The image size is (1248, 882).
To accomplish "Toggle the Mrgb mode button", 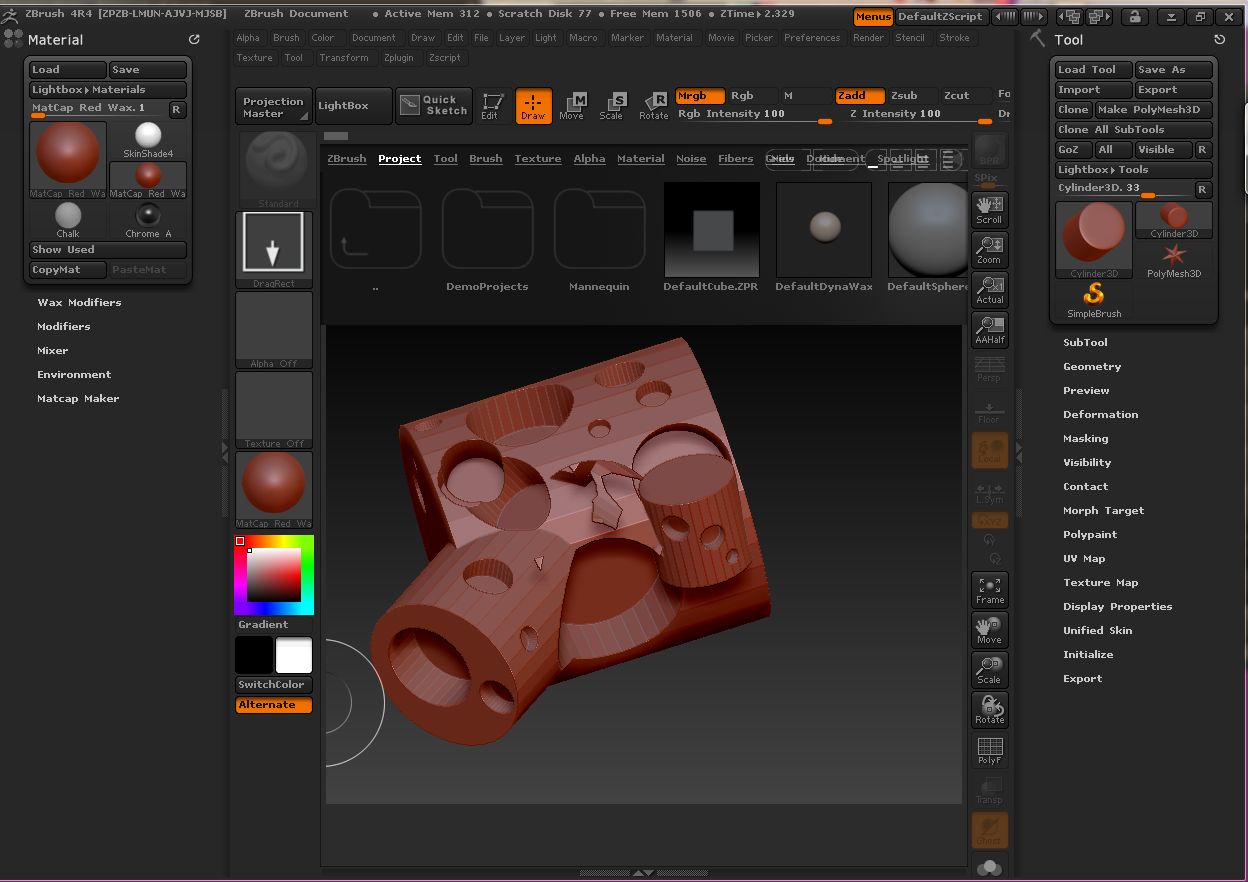I will (x=700, y=96).
